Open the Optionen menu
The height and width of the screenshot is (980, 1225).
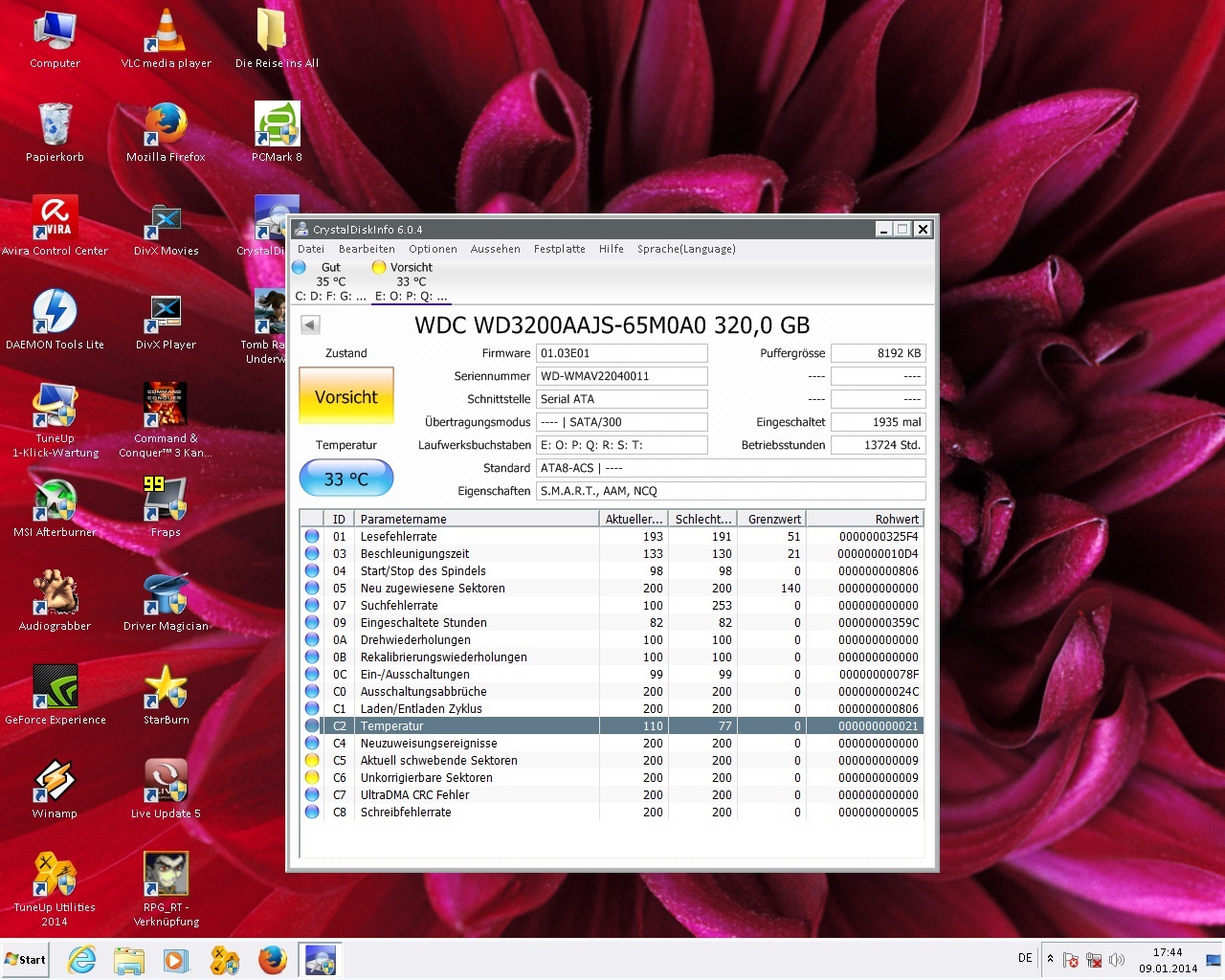point(433,249)
